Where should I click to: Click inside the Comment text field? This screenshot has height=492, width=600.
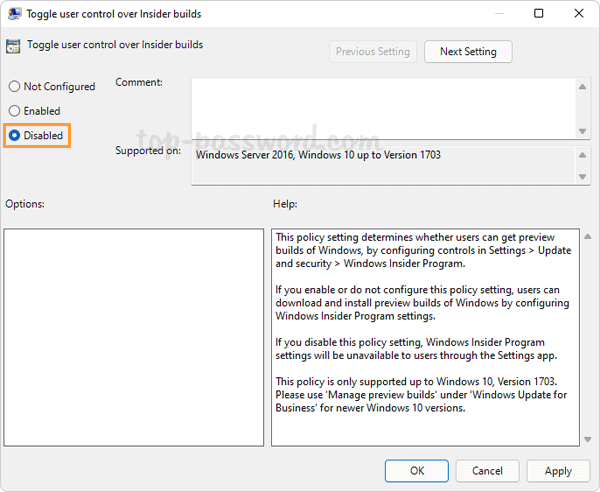(x=382, y=108)
